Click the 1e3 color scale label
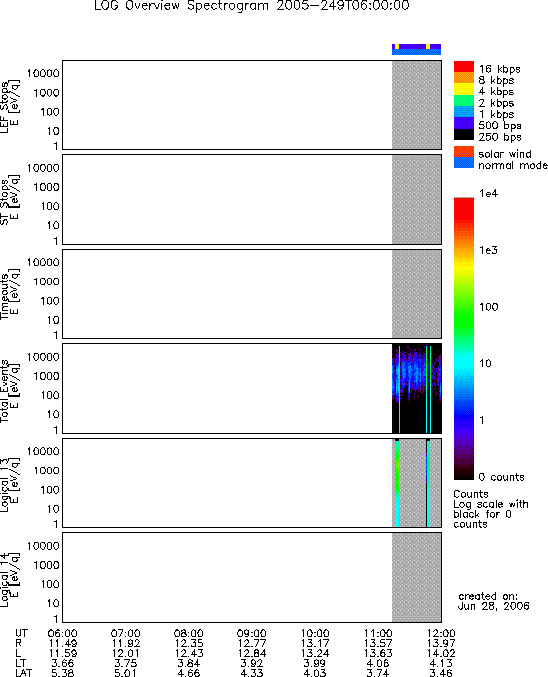This screenshot has width=548, height=677. 488,250
